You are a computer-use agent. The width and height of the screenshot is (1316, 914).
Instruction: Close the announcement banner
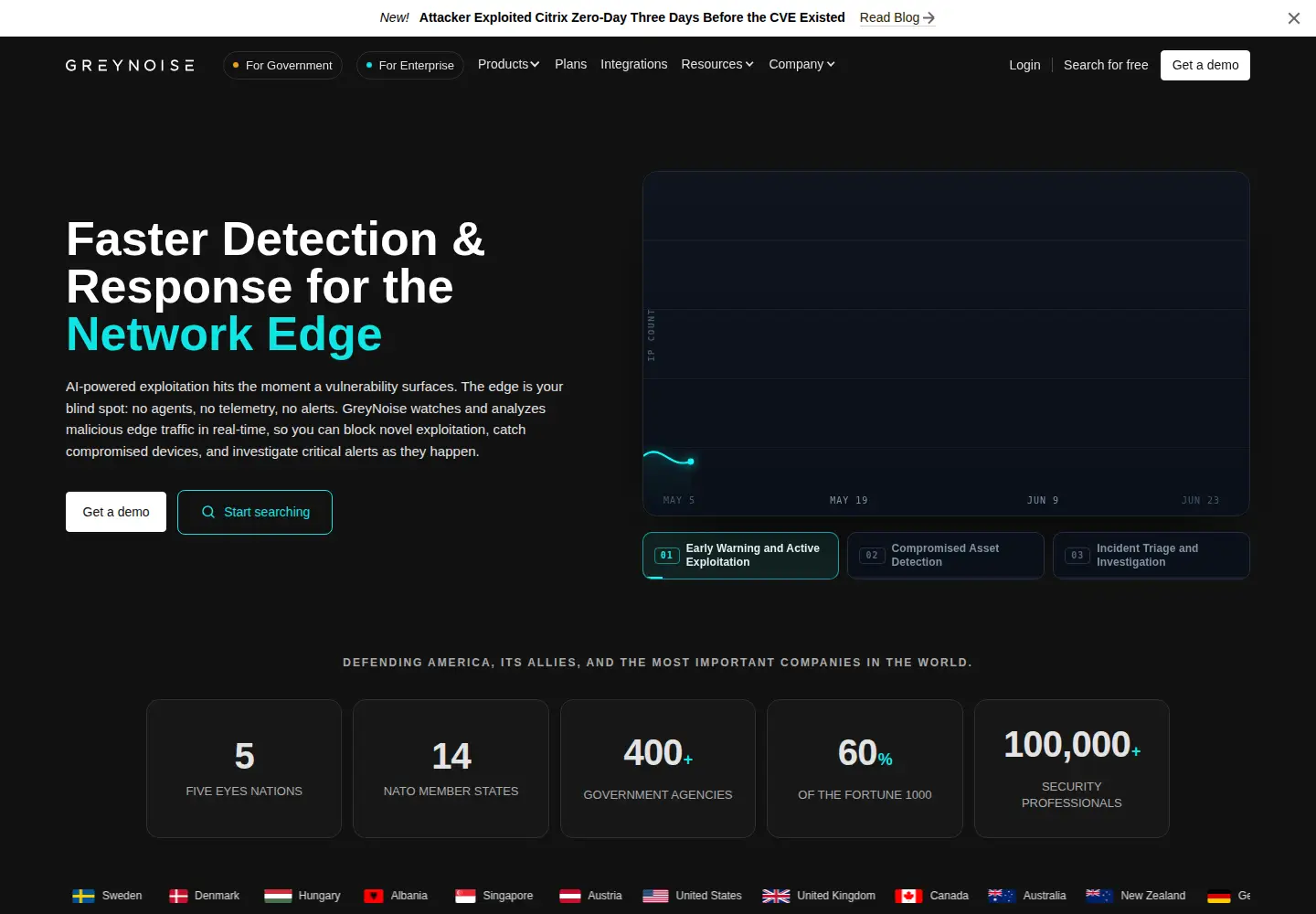[1294, 18]
